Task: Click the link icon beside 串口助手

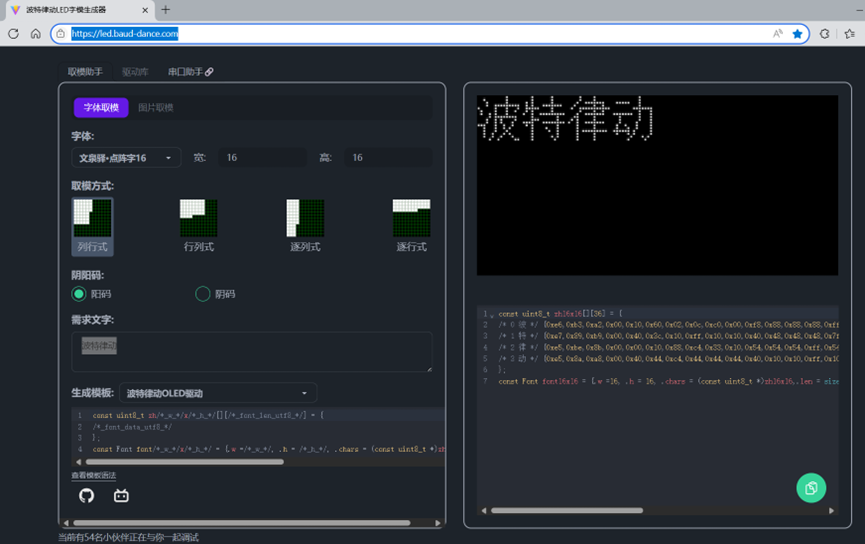Action: click(209, 72)
